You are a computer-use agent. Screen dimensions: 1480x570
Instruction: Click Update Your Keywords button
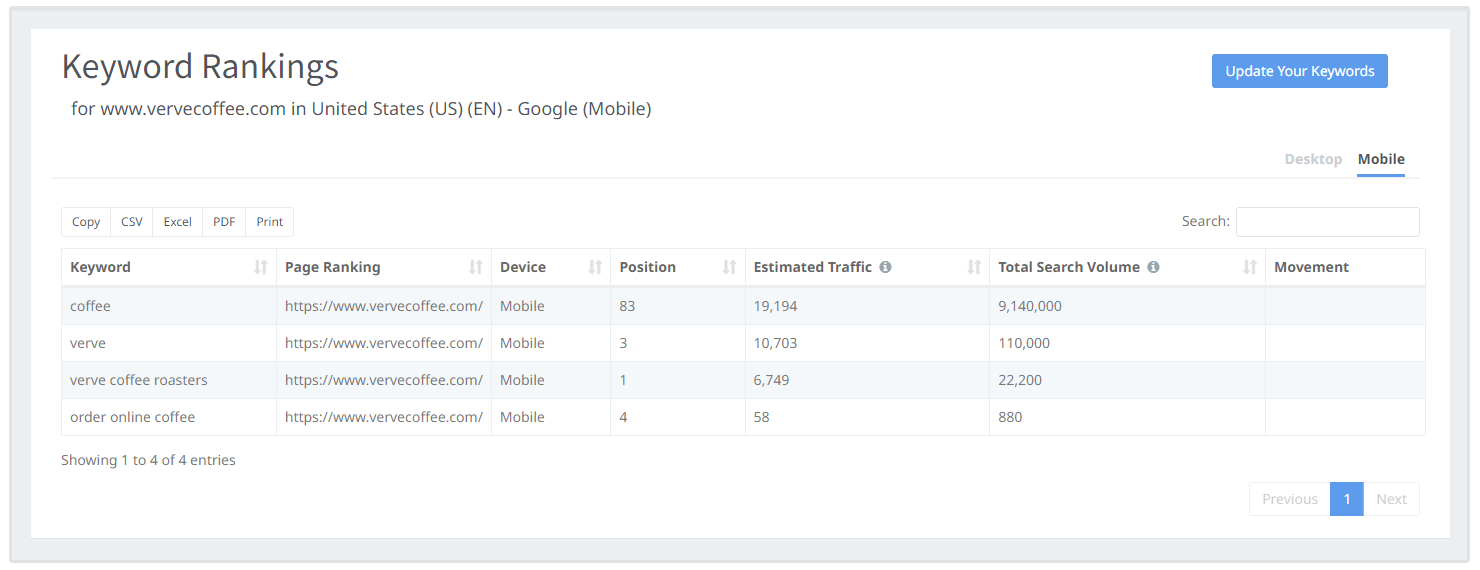click(x=1300, y=71)
